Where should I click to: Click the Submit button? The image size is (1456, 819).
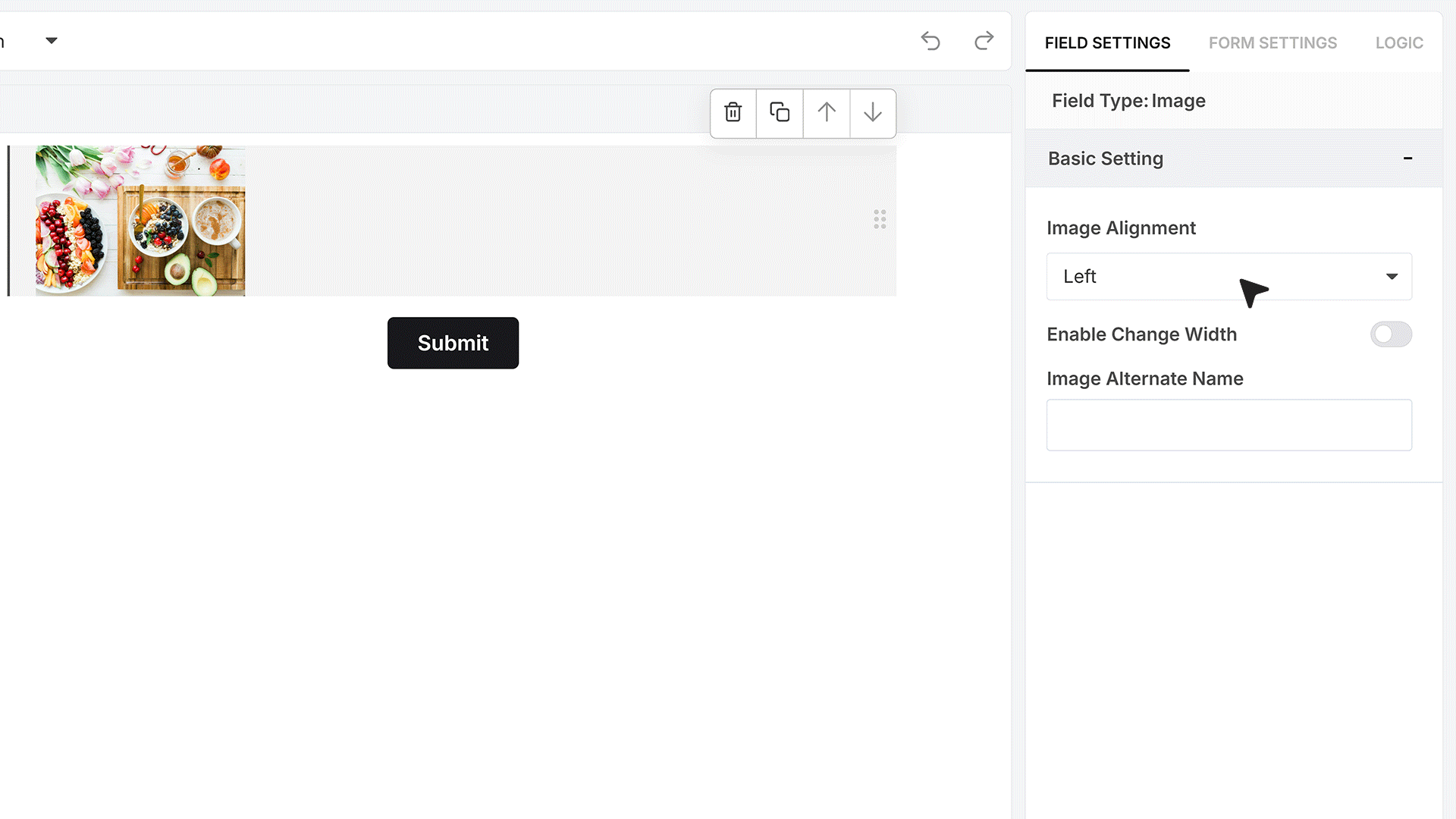453,344
